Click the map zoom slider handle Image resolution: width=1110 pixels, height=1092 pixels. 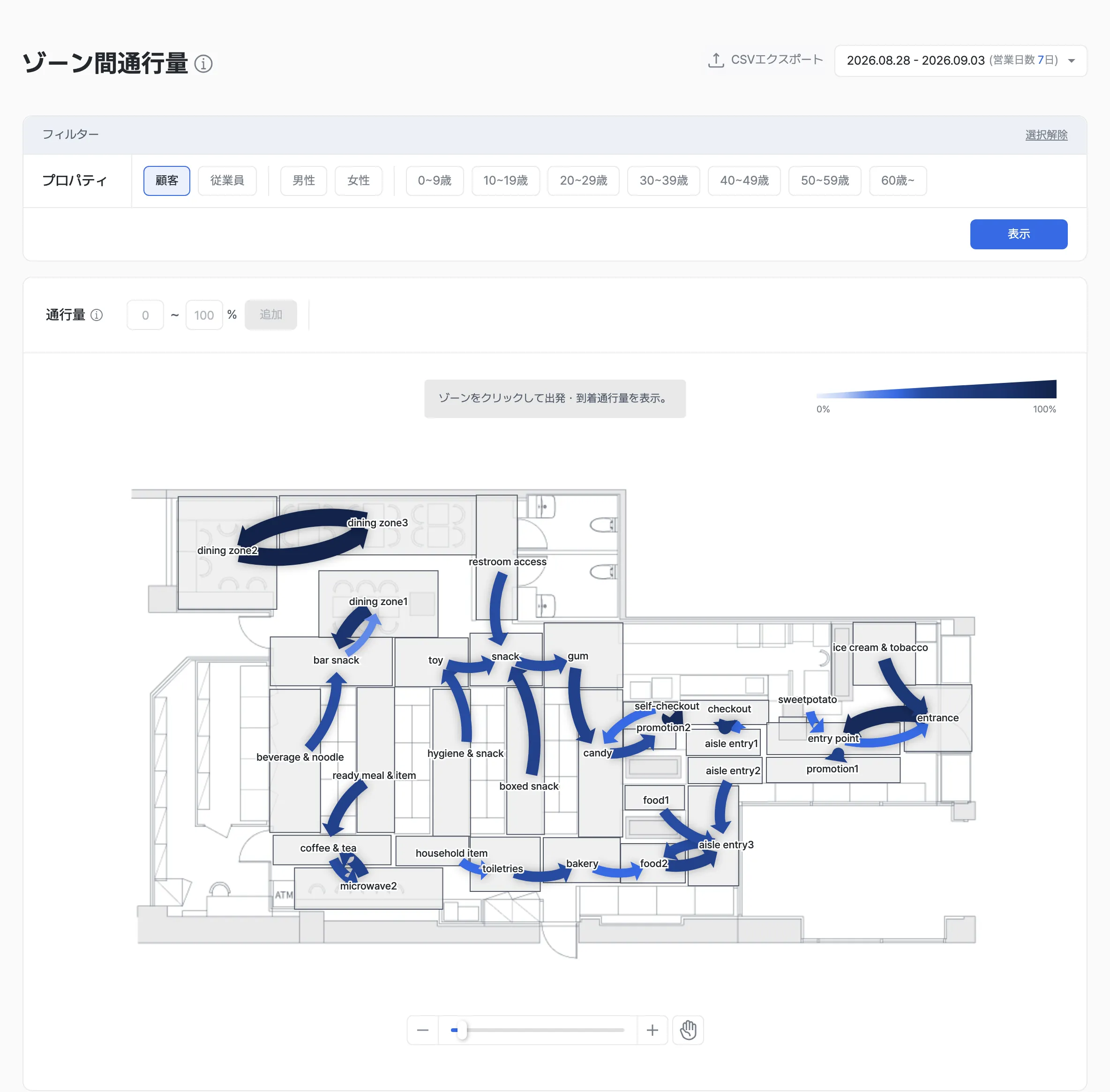point(461,1030)
